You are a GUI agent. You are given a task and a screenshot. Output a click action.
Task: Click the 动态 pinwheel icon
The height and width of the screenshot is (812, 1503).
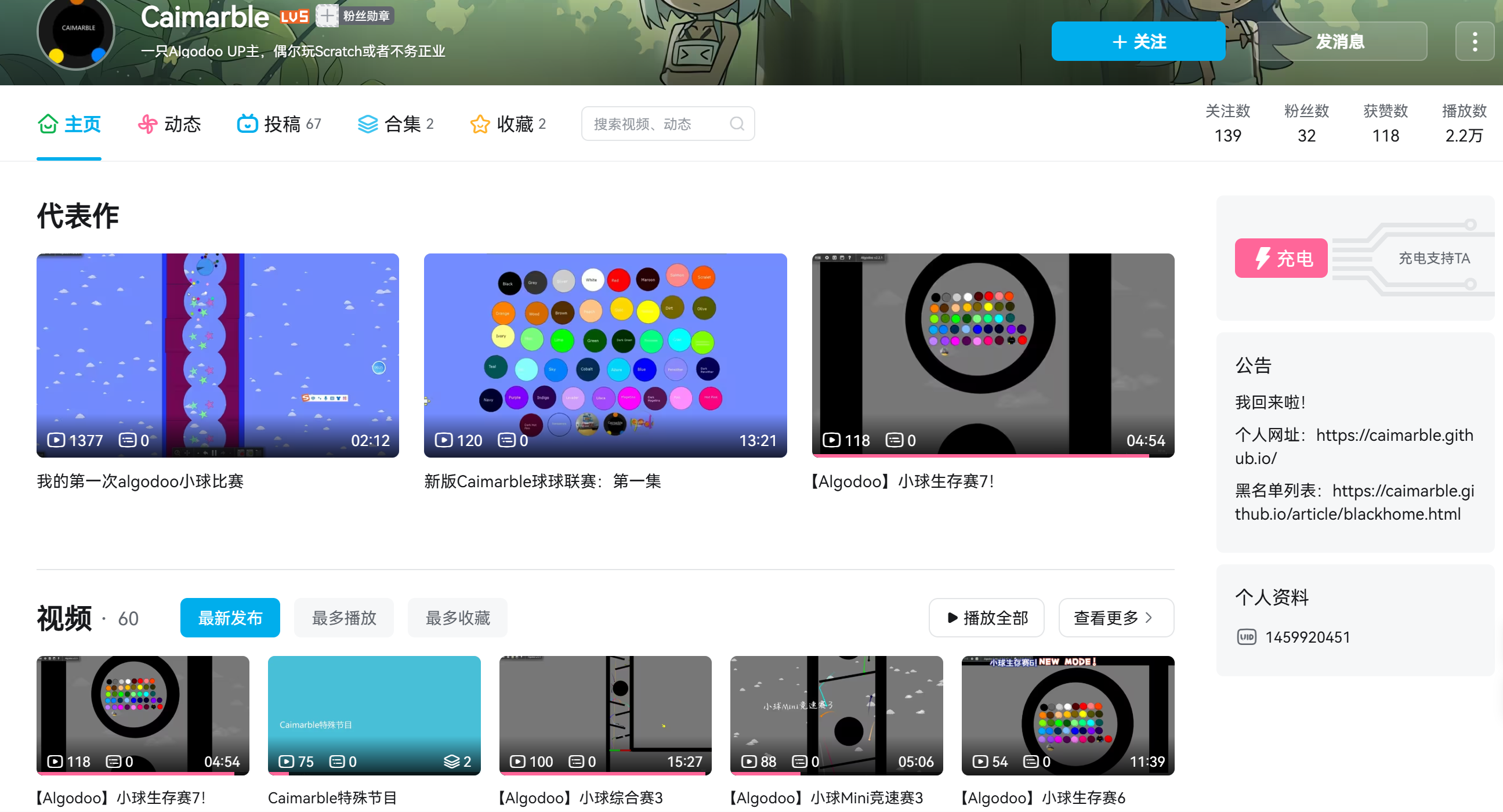(147, 124)
